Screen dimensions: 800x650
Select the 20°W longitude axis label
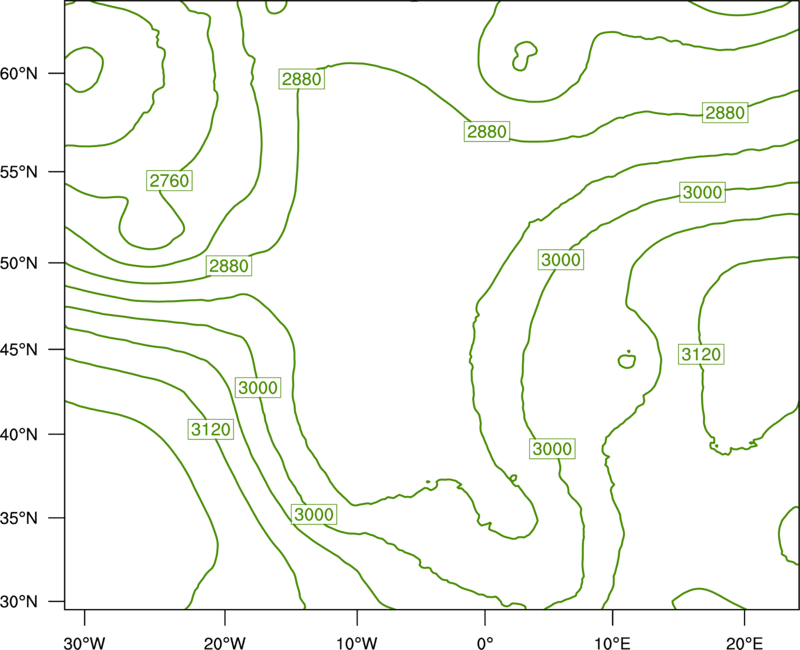(x=225, y=643)
